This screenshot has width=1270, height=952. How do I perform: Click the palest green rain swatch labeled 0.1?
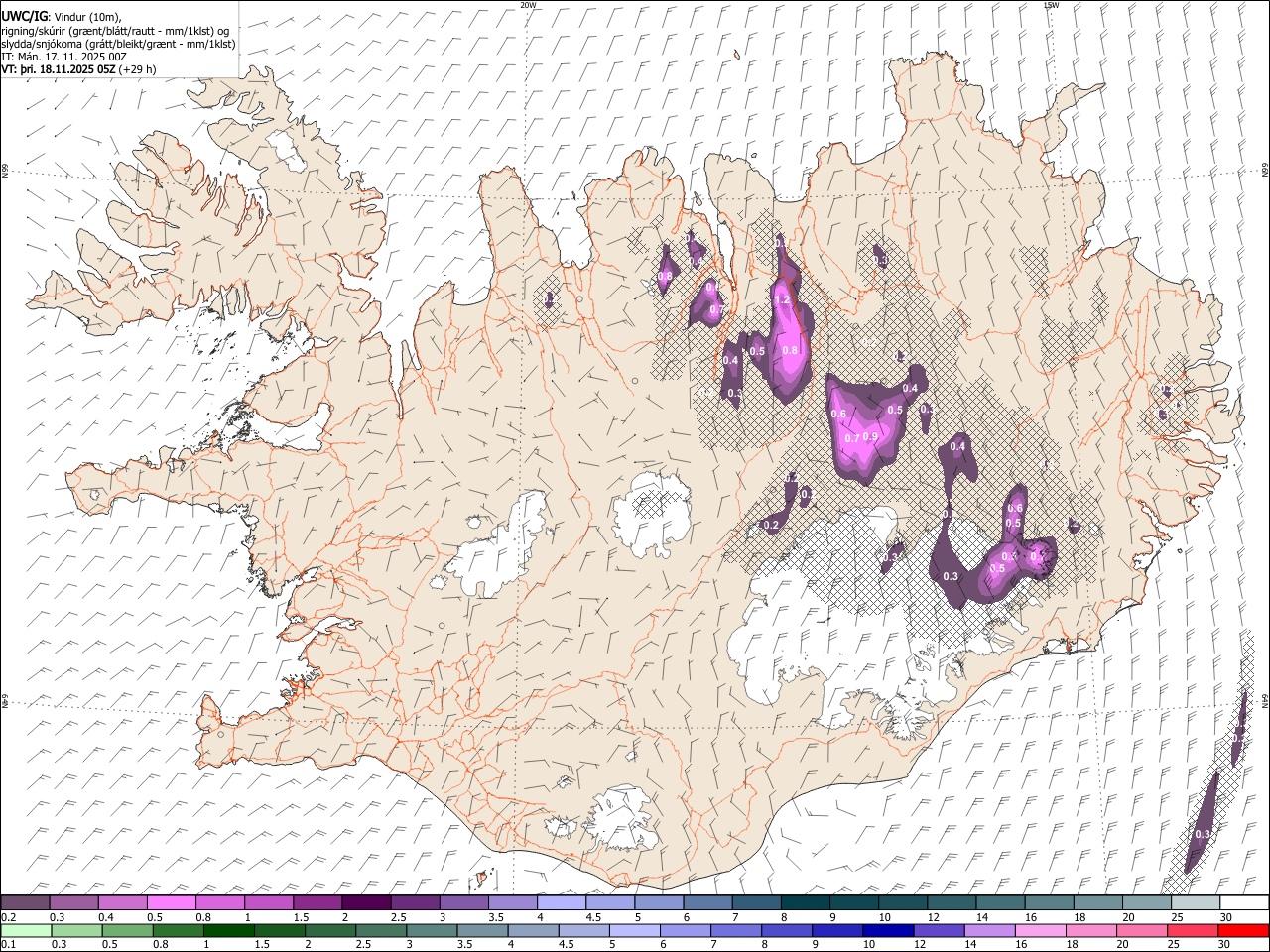coord(26,930)
